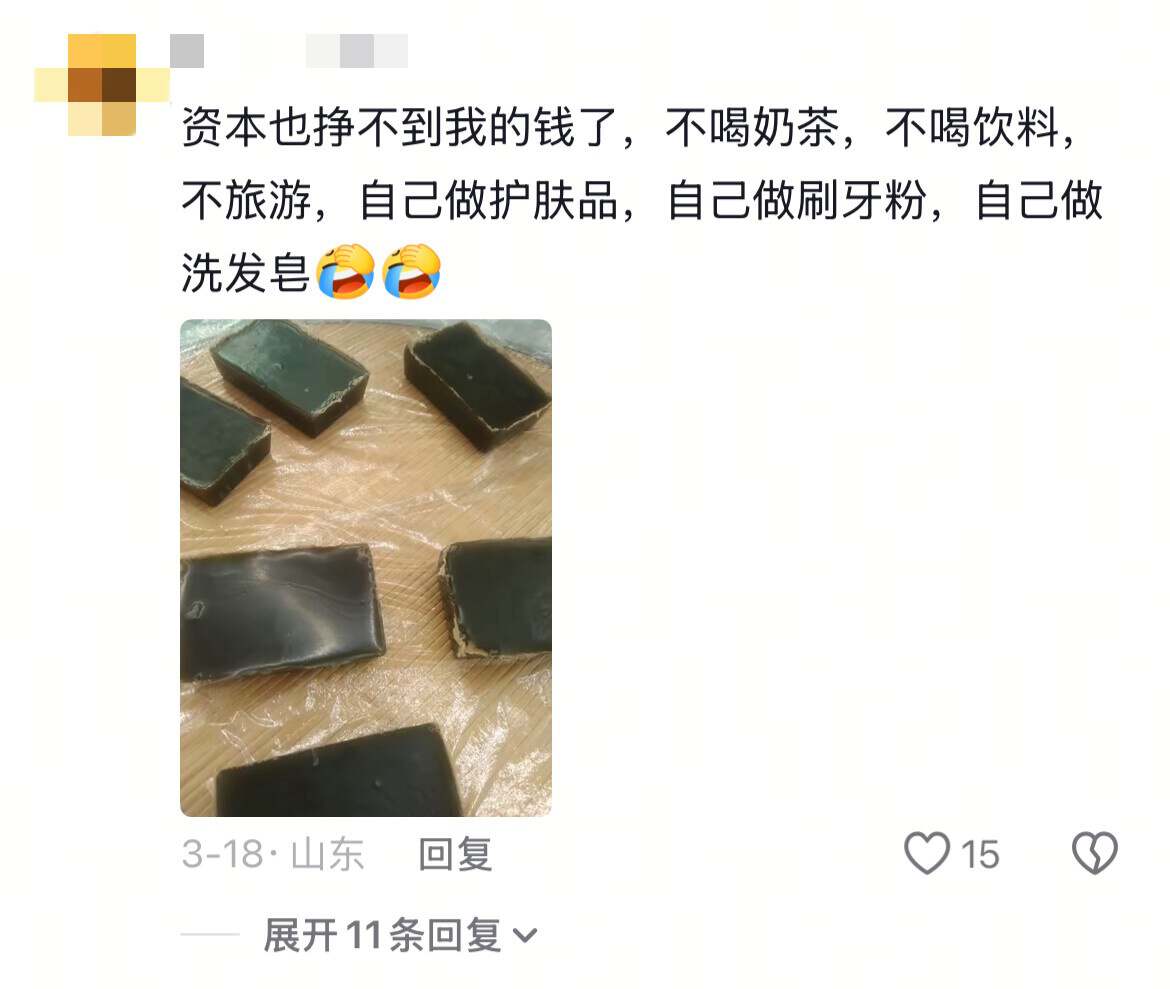The width and height of the screenshot is (1170, 989).
Task: Click the 洗发皂 text in comment
Action: tap(245, 272)
